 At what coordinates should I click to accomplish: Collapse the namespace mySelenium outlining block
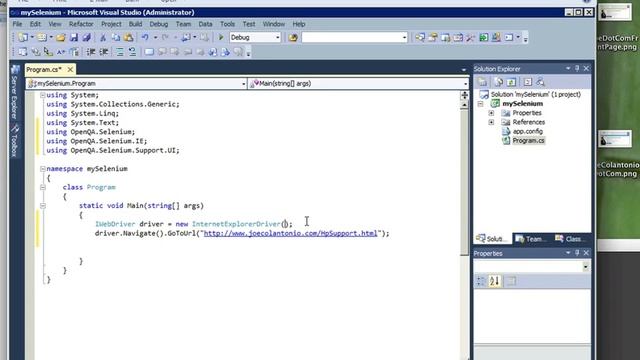(x=42, y=169)
